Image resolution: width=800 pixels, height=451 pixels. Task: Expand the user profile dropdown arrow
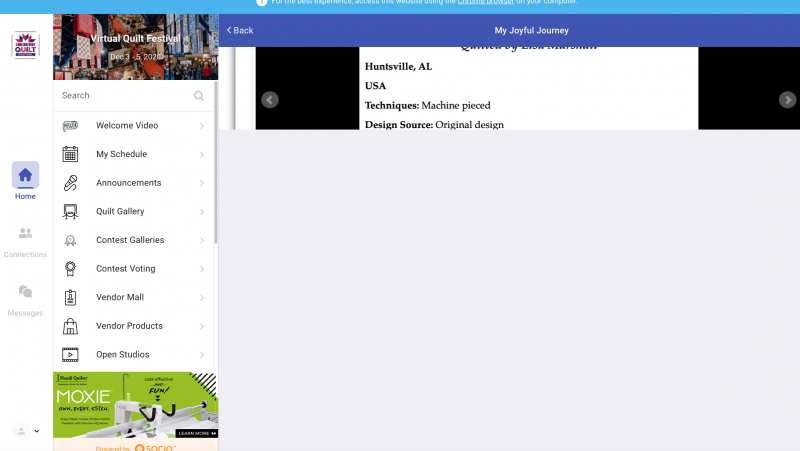pyautogui.click(x=37, y=431)
